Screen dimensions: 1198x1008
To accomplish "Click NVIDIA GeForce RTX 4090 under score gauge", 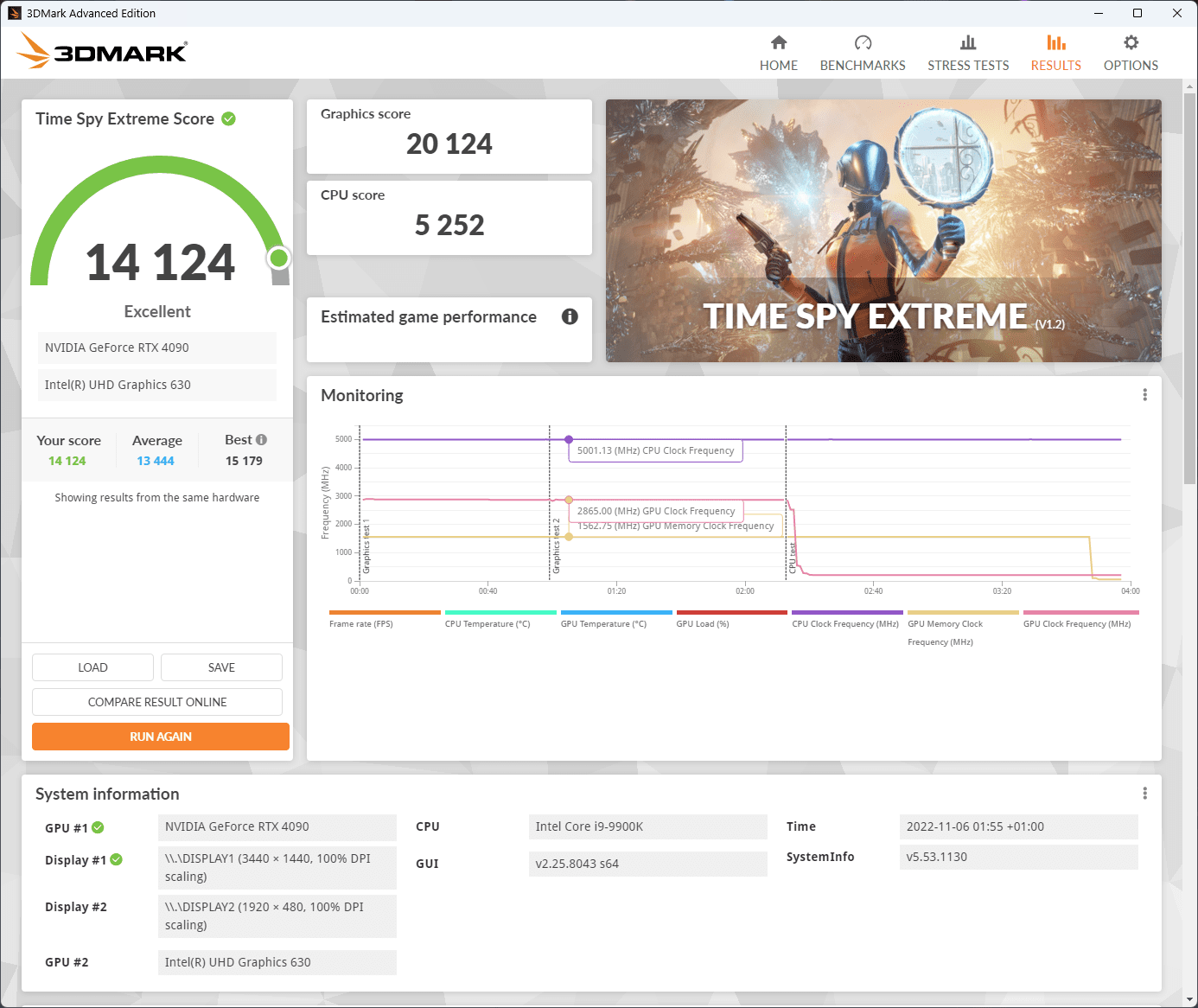I will pyautogui.click(x=157, y=348).
